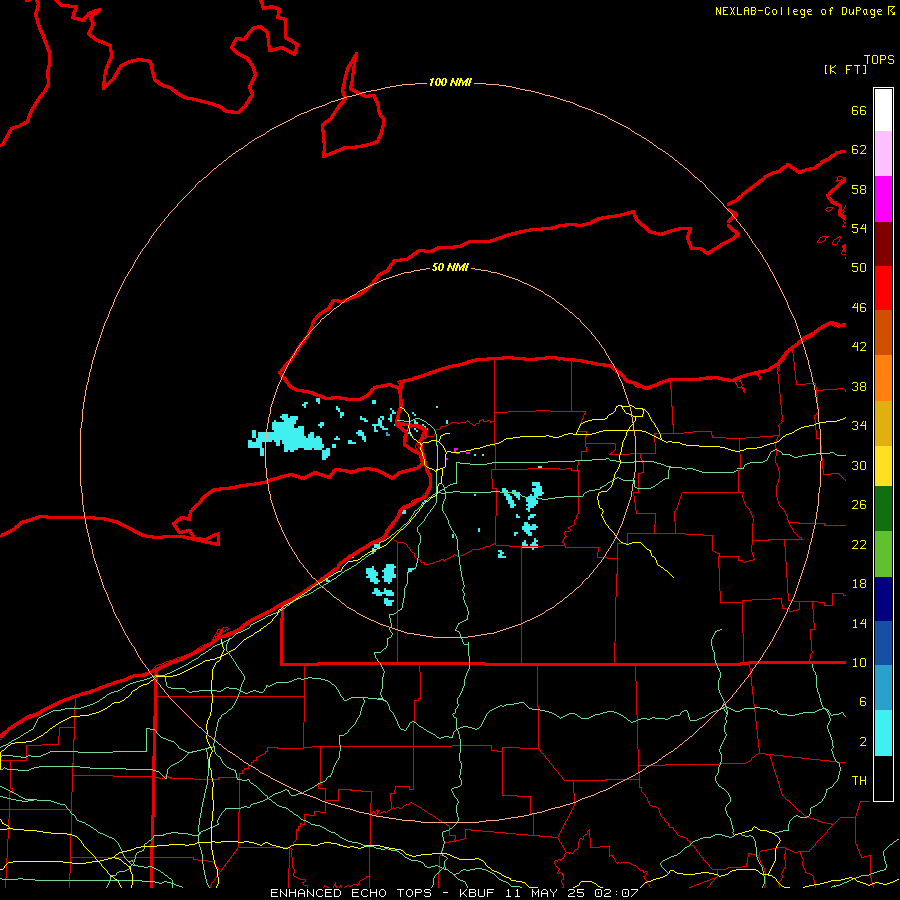Click the light green 22 kft swatch
The width and height of the screenshot is (900, 900).
coord(883,554)
